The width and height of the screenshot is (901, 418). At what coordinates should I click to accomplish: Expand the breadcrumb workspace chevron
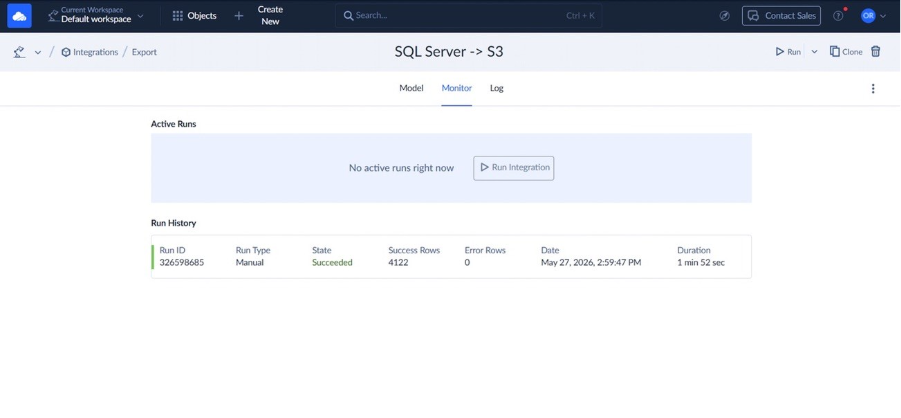coord(38,52)
